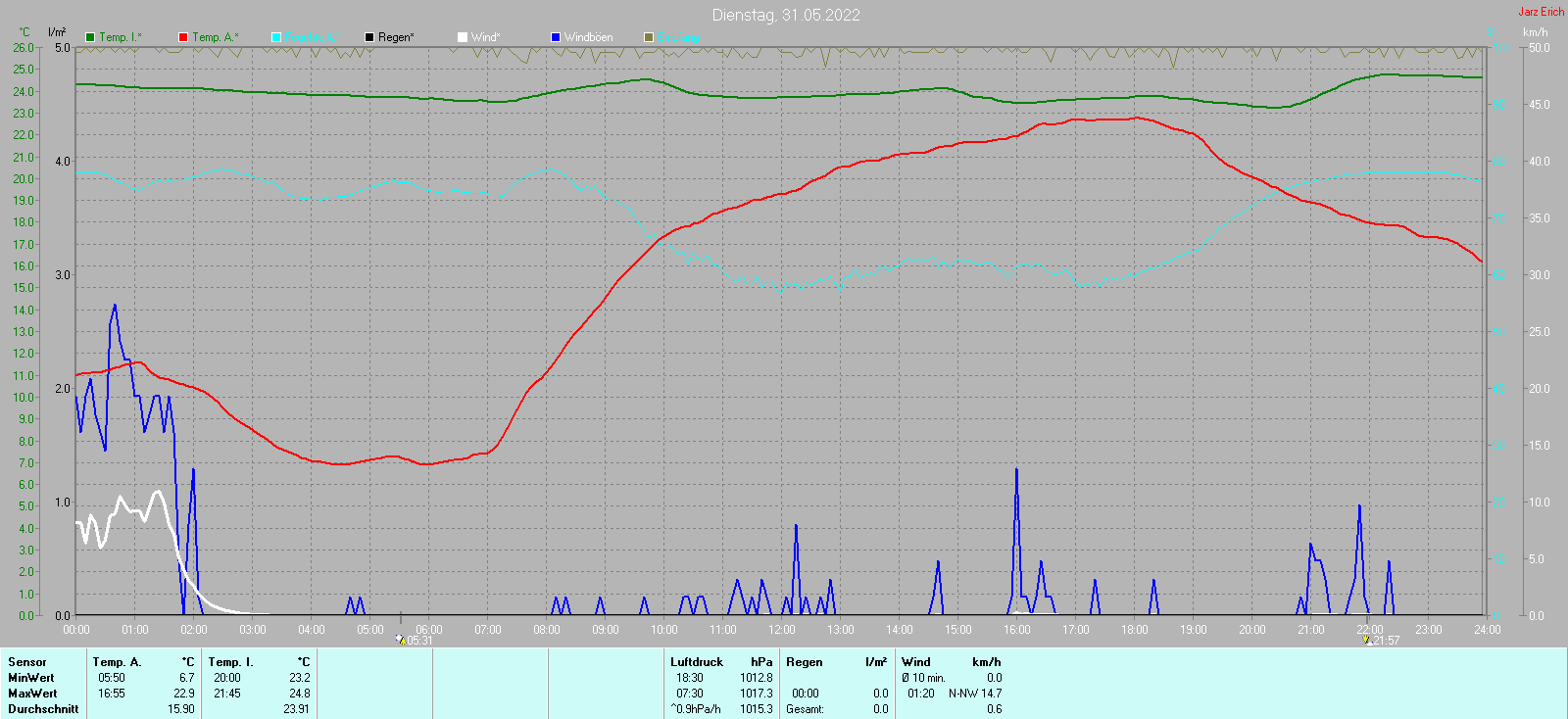The width and height of the screenshot is (1568, 719).
Task: Click the blue Windböen legend swatch
Action: [556, 37]
